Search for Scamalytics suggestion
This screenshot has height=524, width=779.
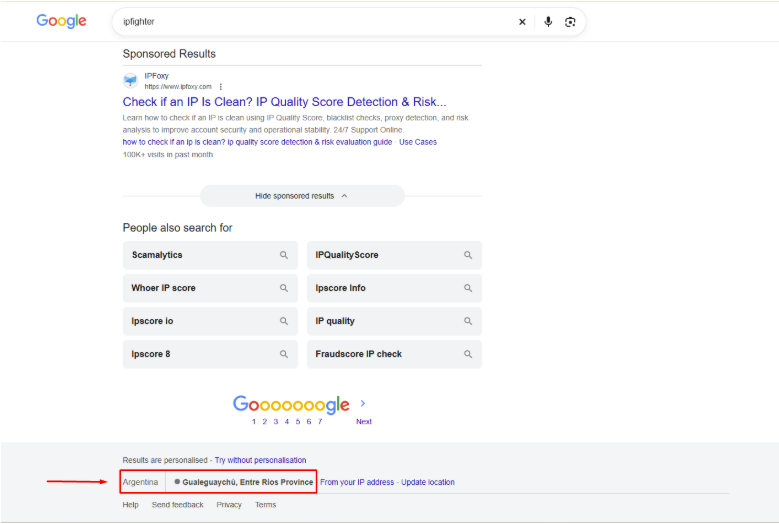pos(210,255)
